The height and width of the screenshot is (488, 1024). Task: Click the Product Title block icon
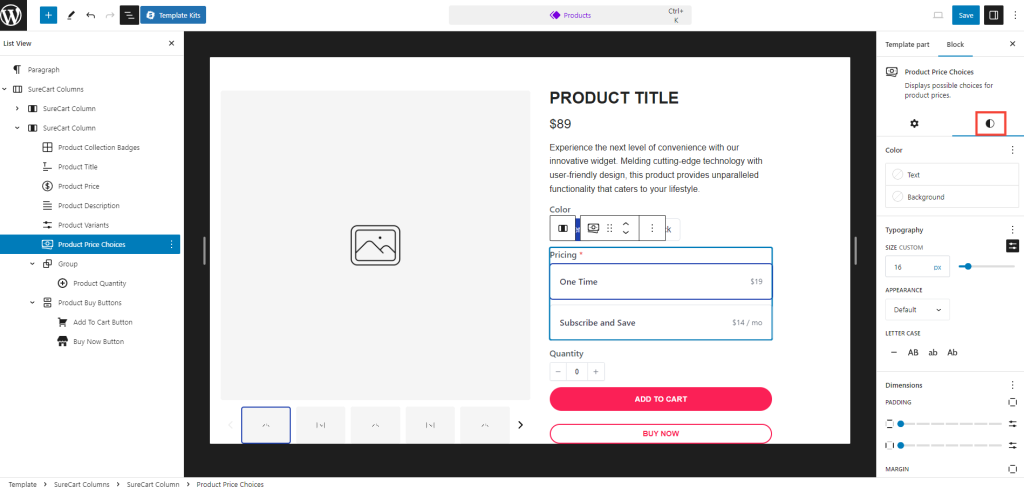(47, 167)
